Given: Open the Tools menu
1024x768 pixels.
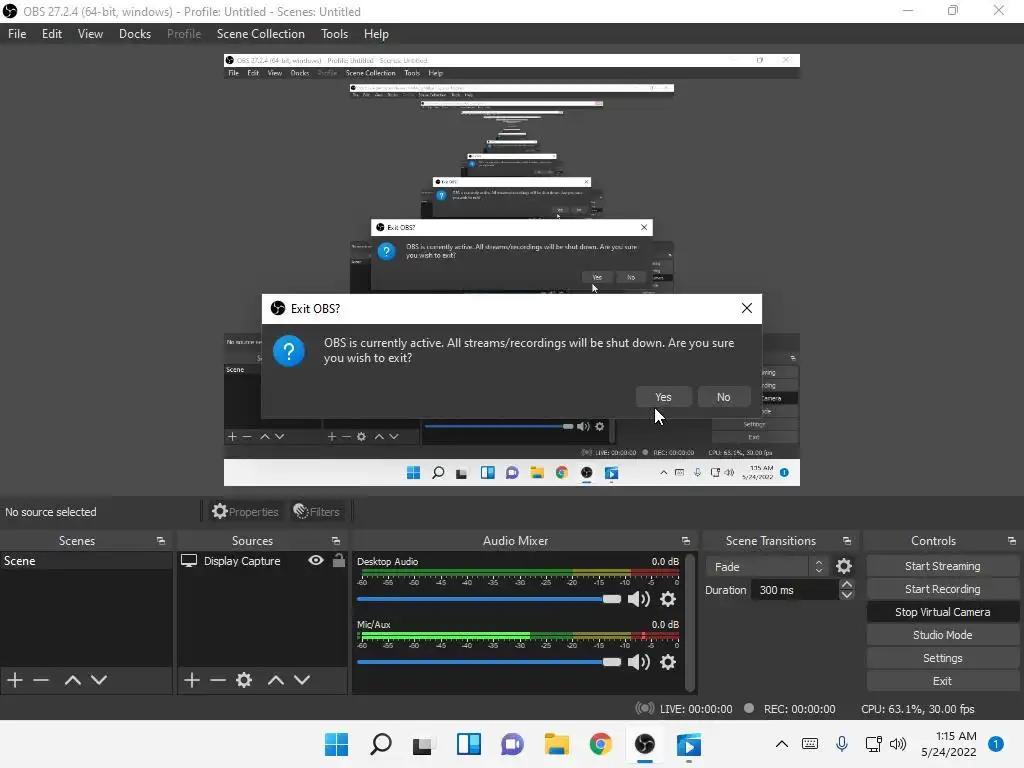Looking at the screenshot, I should (334, 34).
